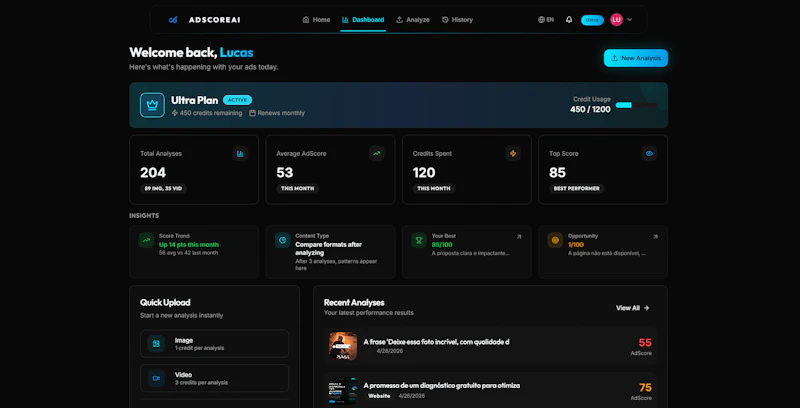Click the Content Type pie icon

click(283, 240)
